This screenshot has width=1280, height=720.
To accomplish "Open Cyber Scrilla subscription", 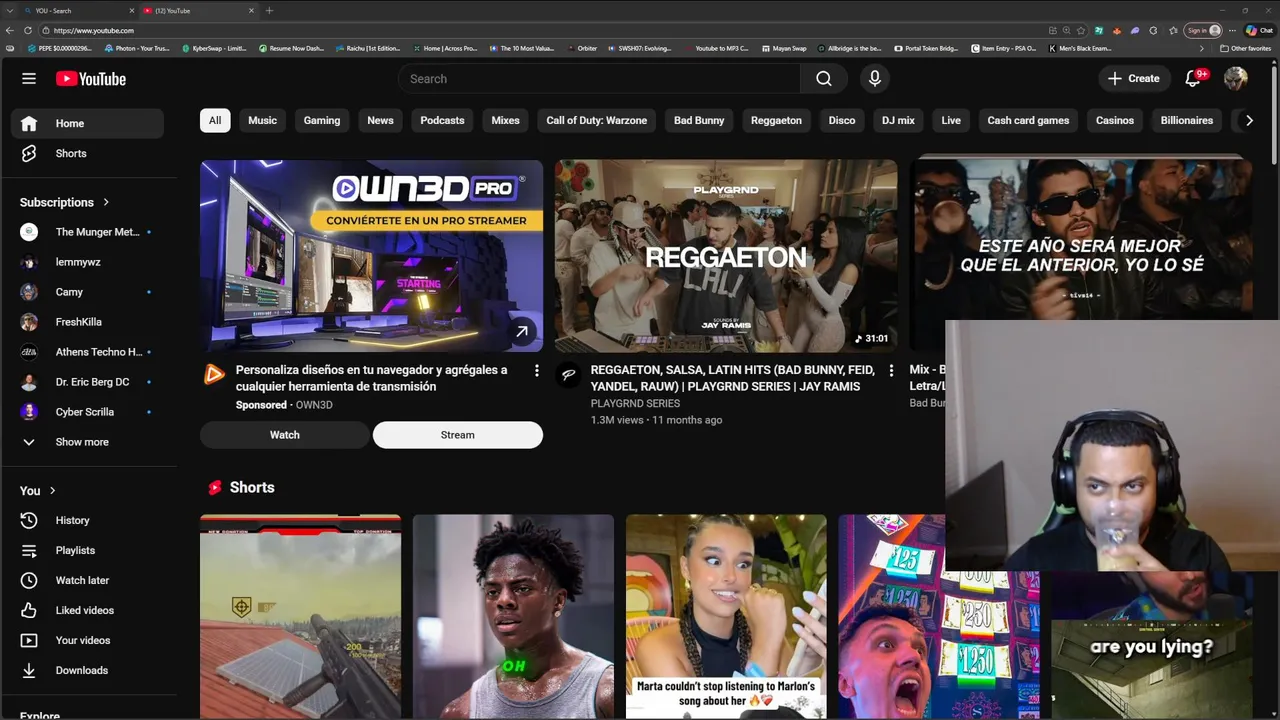I will 87,412.
